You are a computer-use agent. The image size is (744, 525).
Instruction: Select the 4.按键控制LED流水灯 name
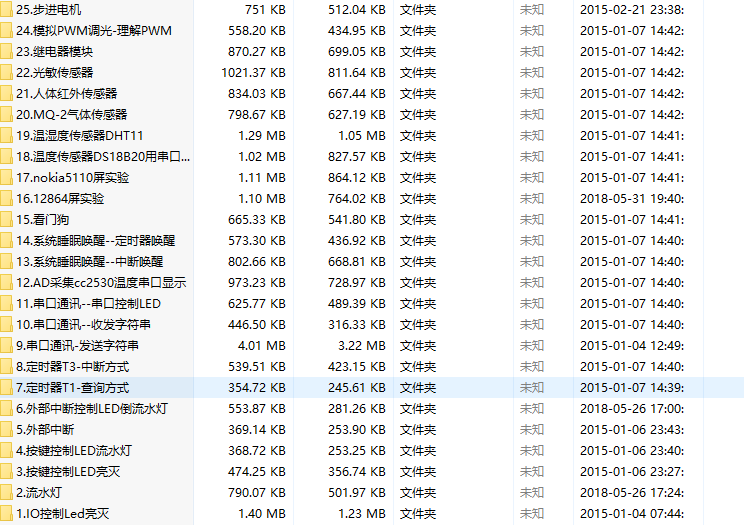pos(74,450)
